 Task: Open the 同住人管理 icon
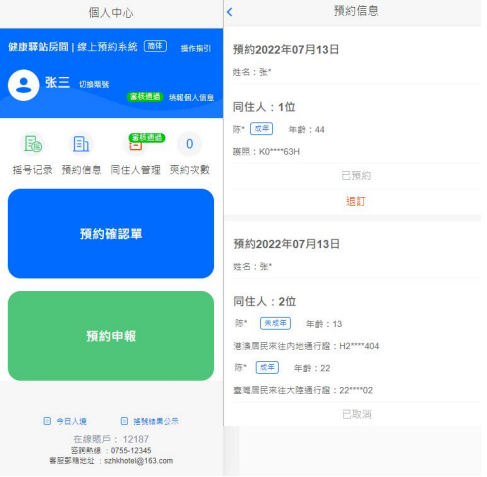pyautogui.click(x=136, y=144)
